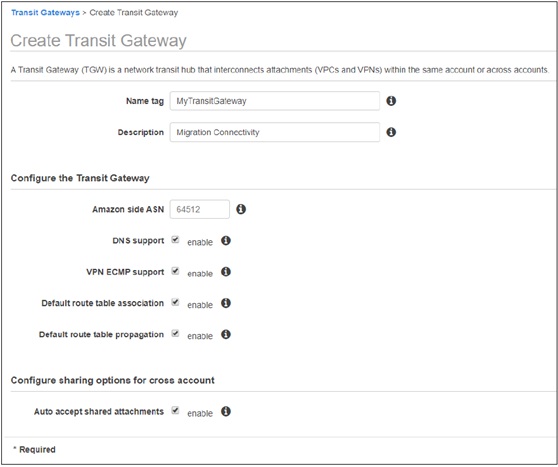This screenshot has height=467, width=558.
Task: Click info icon for Default route table association
Action: 226,303
